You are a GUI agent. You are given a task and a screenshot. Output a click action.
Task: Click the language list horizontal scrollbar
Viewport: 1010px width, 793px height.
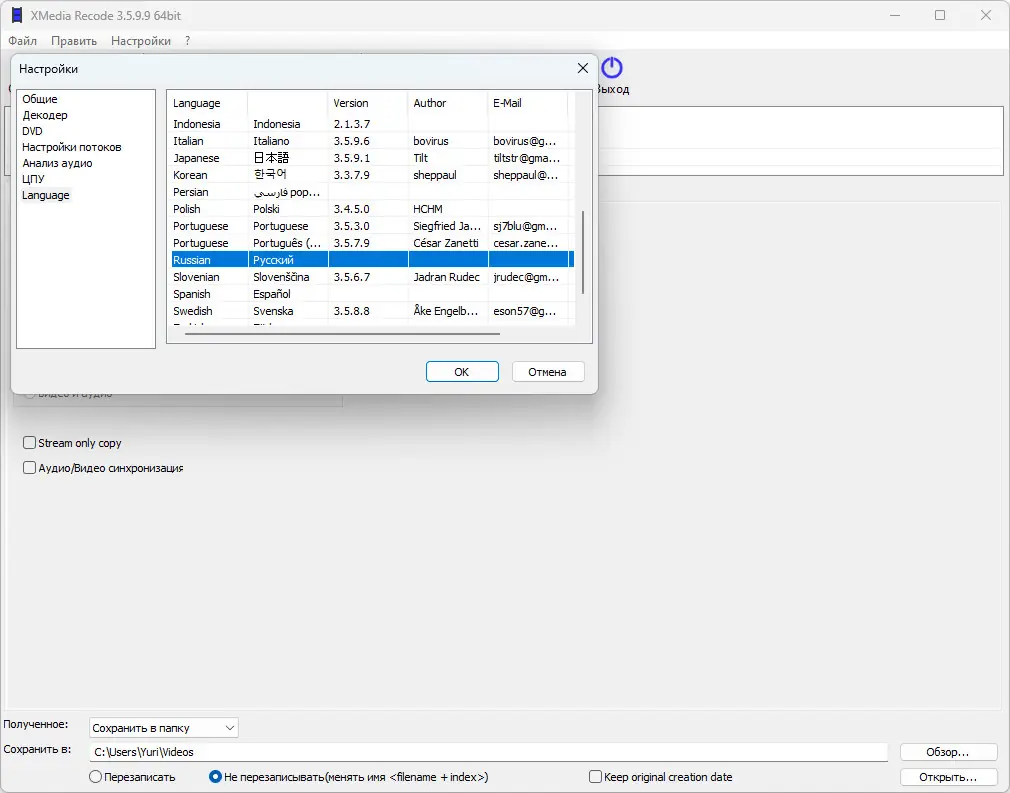[x=342, y=334]
